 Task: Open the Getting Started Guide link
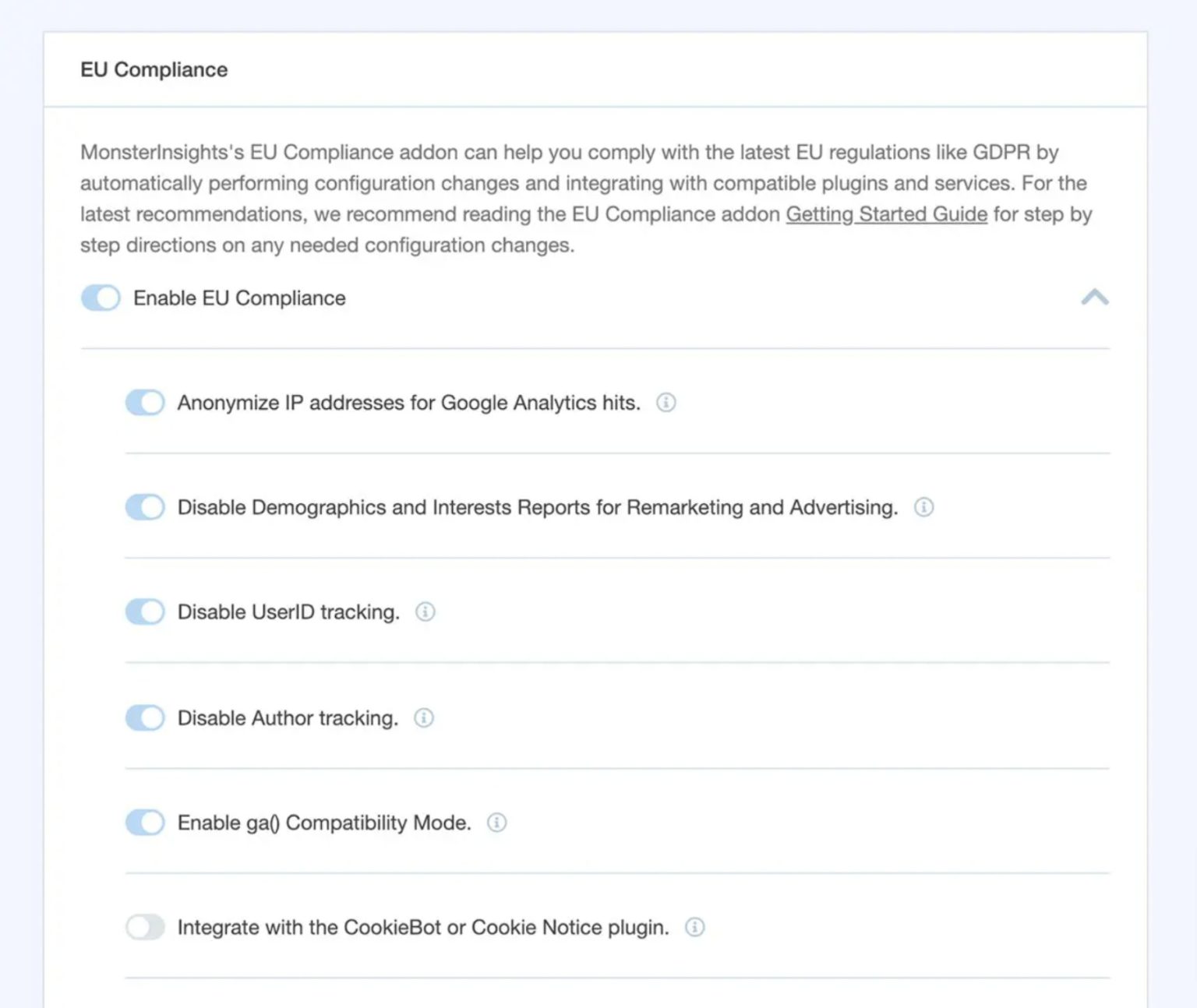[886, 214]
